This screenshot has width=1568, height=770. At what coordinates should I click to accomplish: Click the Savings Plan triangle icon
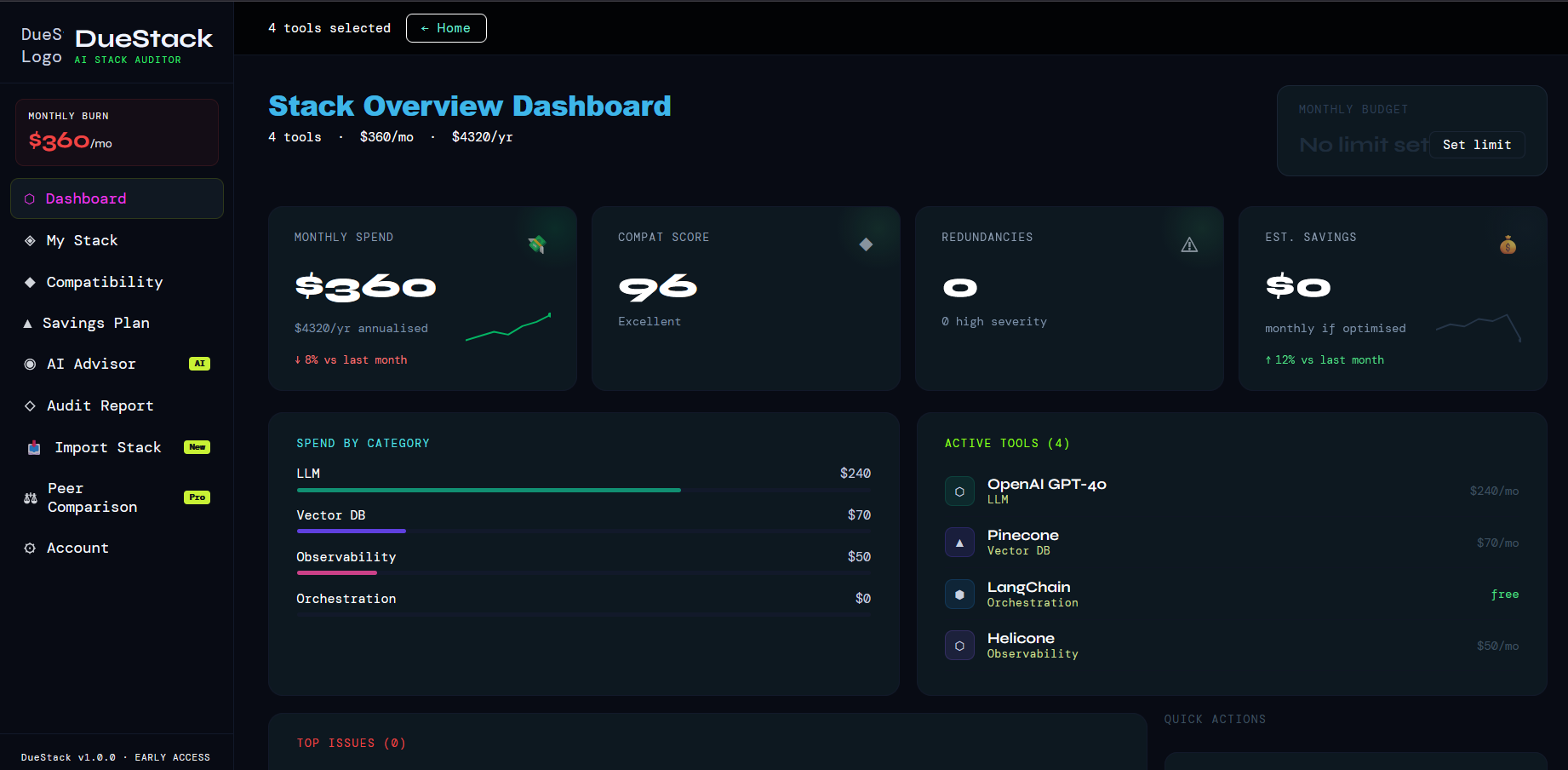pos(27,324)
